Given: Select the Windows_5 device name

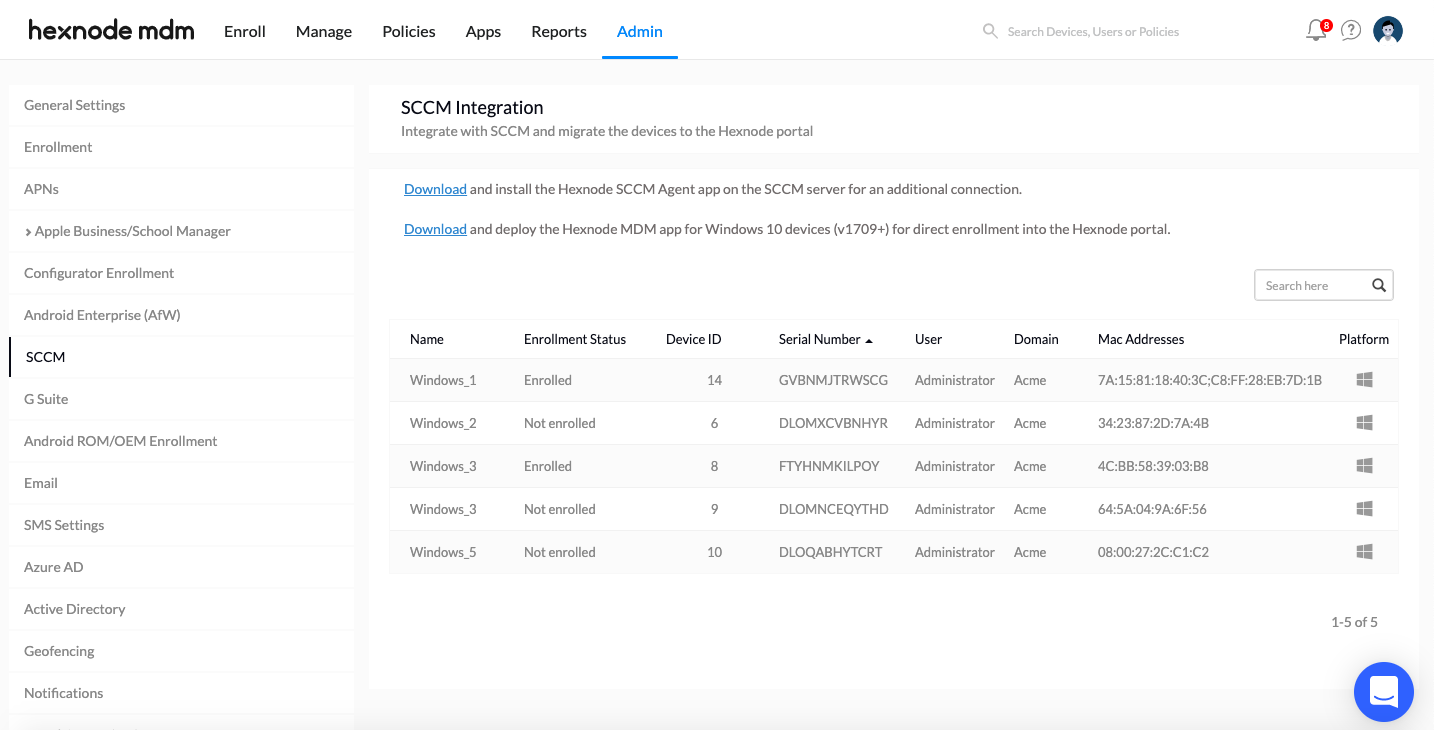Looking at the screenshot, I should tap(443, 552).
